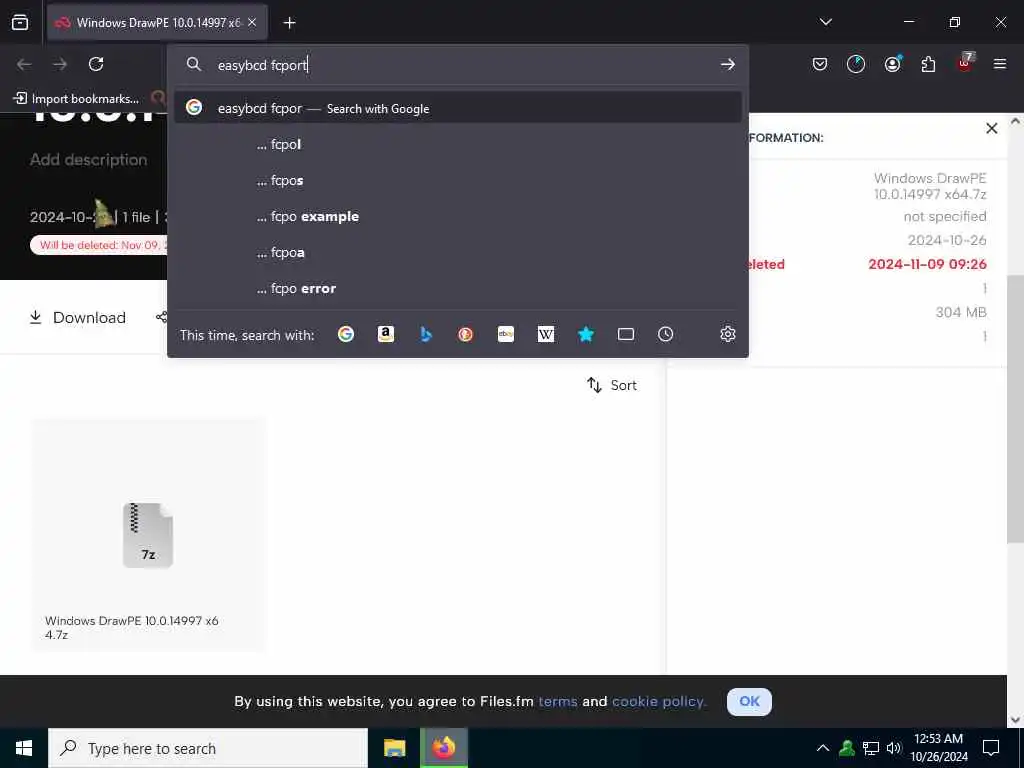Show hidden system tray icons
This screenshot has height=768, width=1024.
coord(823,748)
